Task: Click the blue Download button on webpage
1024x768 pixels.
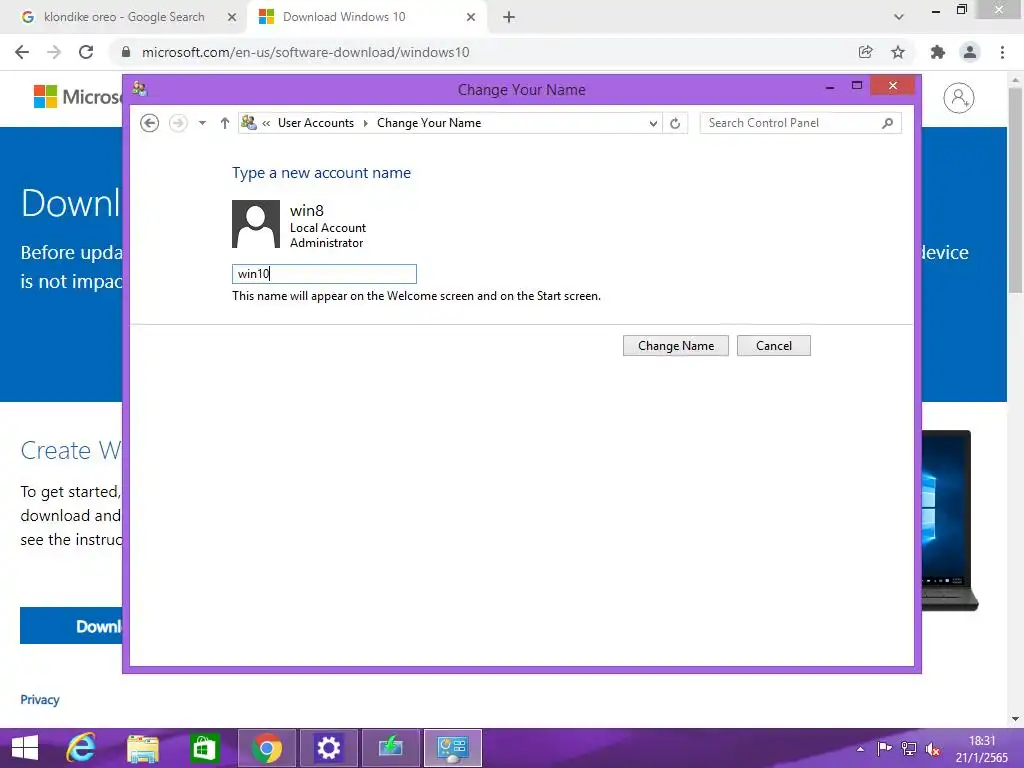Action: pos(71,626)
